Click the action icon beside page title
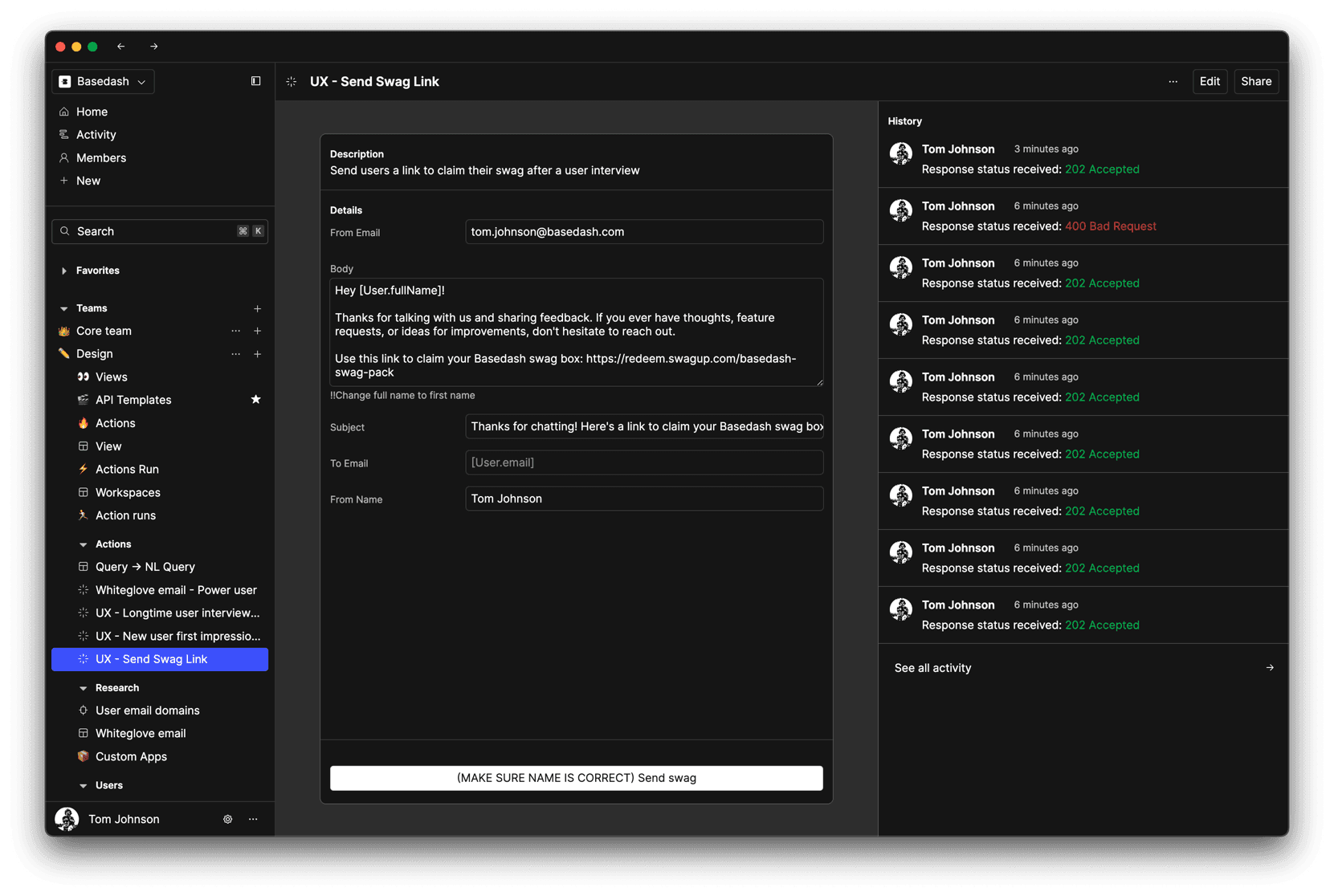 click(292, 82)
